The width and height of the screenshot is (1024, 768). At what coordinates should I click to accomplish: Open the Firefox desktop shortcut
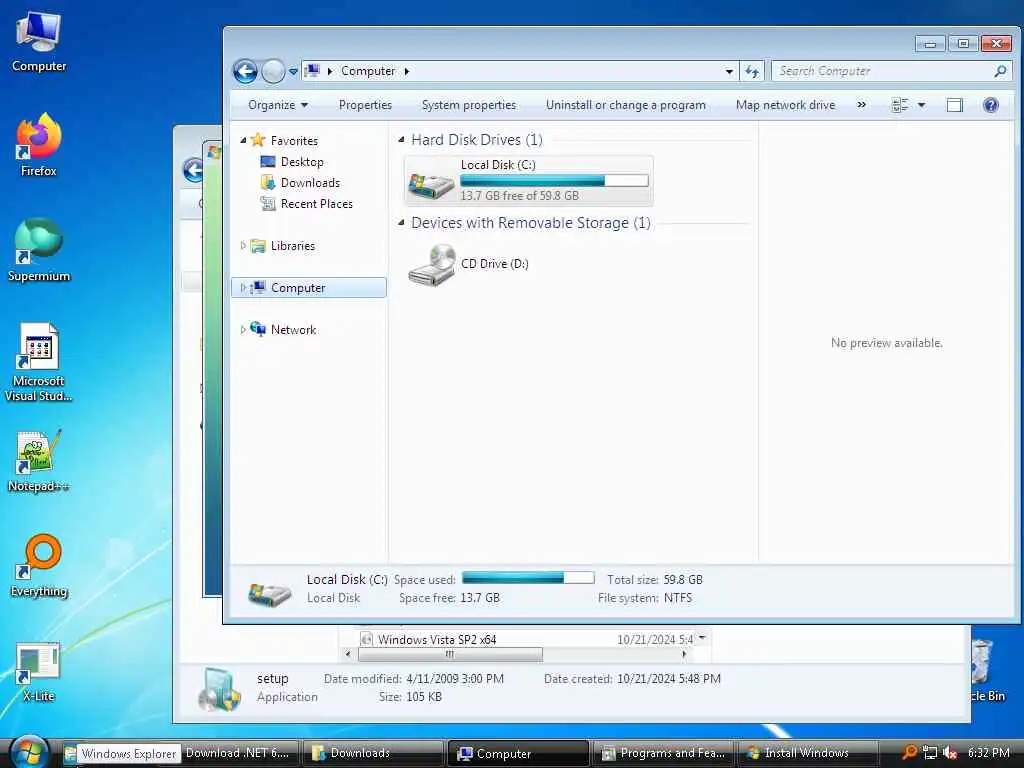pos(39,145)
